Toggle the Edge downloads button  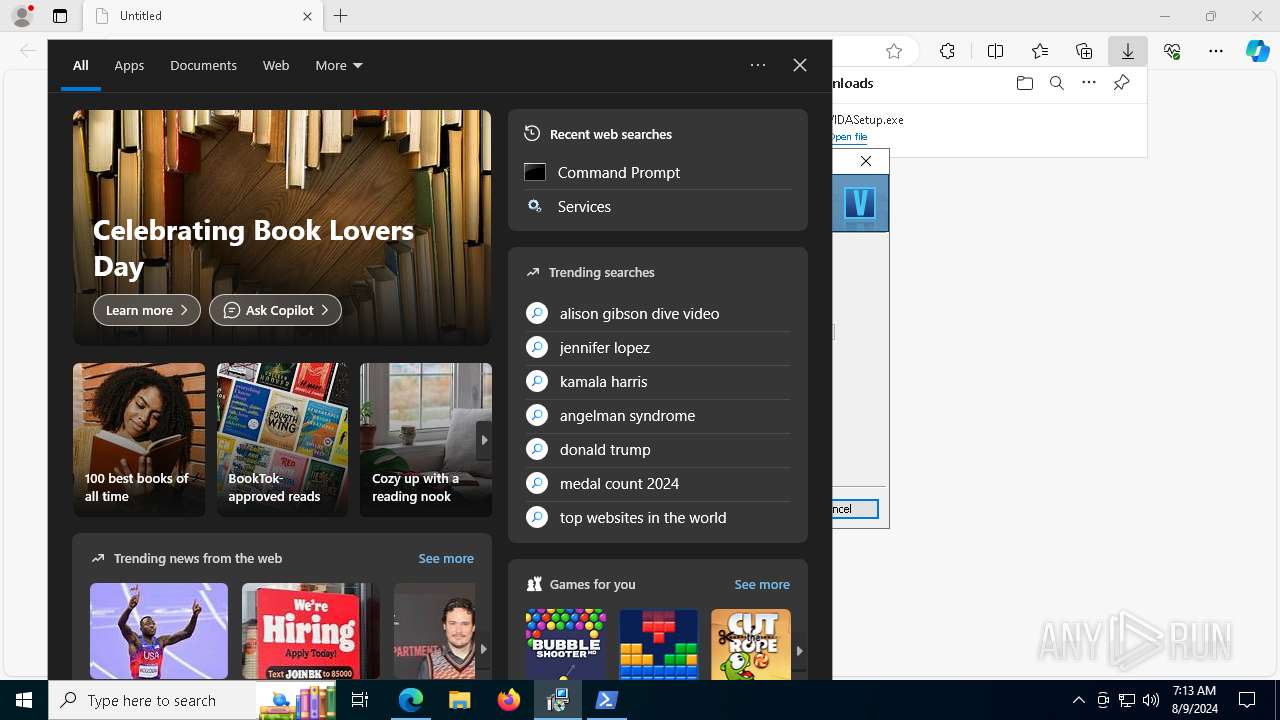[1128, 51]
